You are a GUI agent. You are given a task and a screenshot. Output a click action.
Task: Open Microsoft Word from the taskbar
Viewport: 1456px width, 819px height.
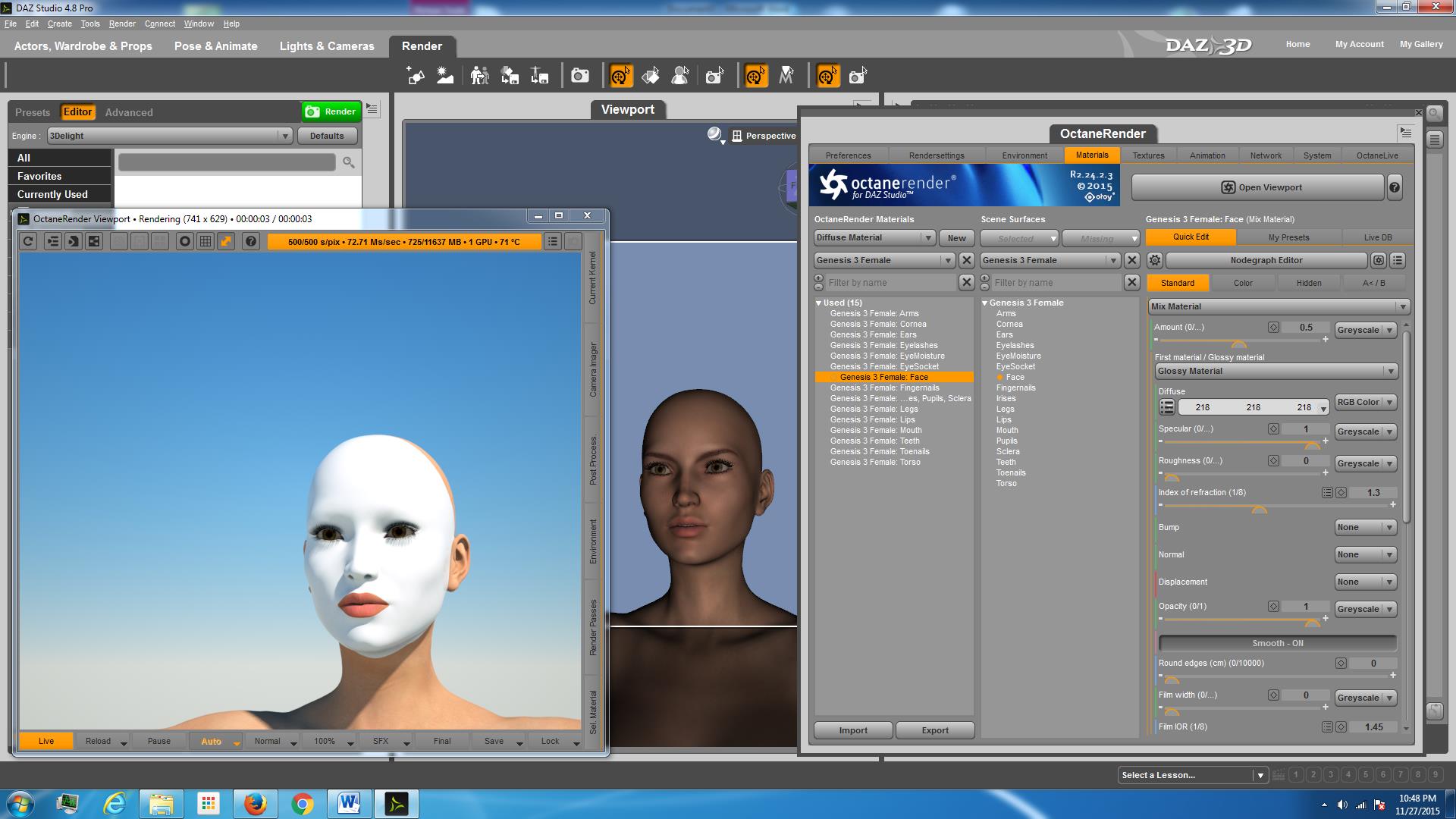click(349, 803)
